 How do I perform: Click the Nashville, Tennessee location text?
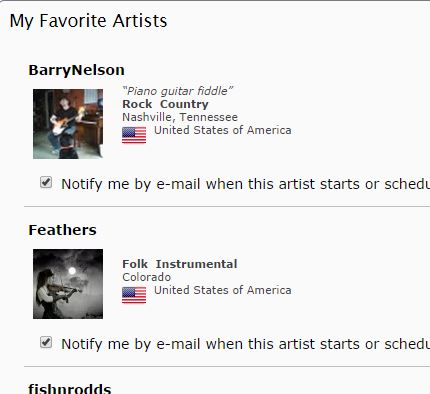coord(180,117)
